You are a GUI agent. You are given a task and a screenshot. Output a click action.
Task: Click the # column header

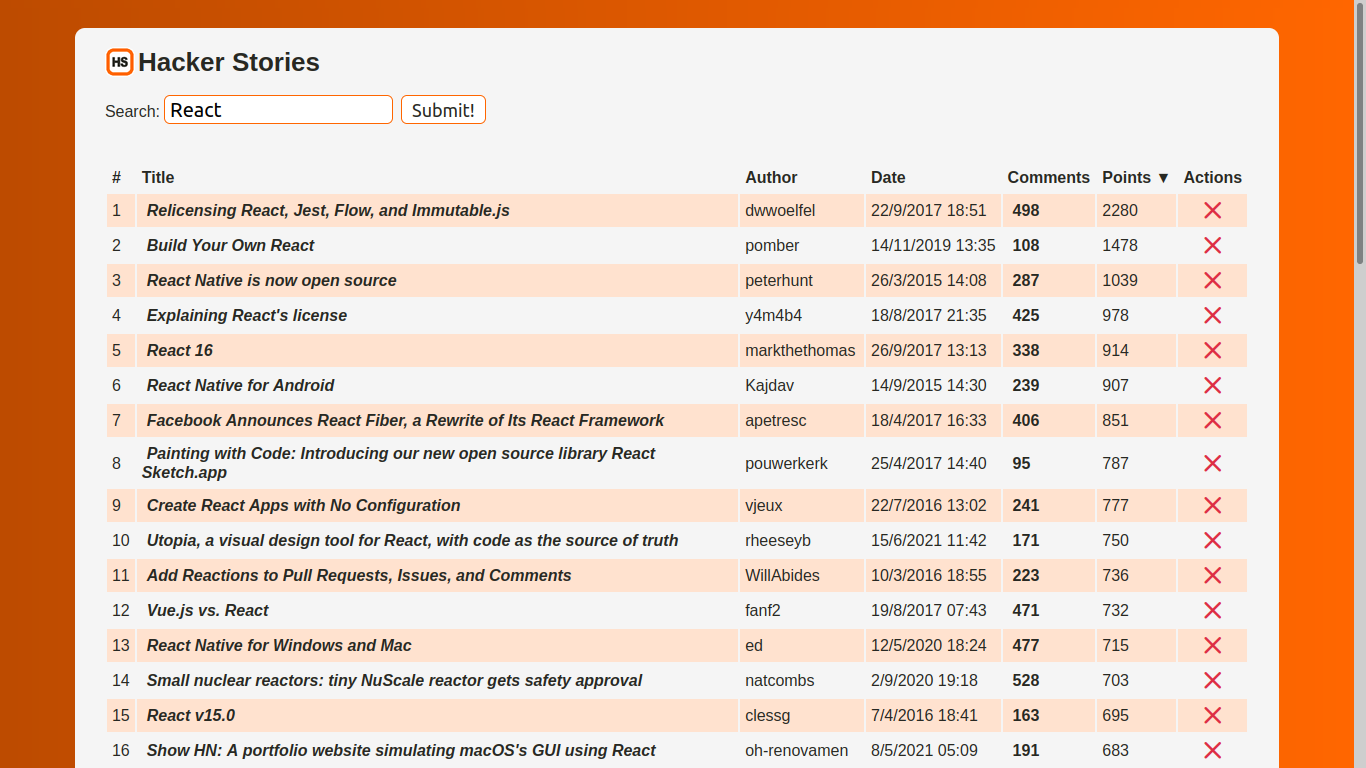point(116,177)
